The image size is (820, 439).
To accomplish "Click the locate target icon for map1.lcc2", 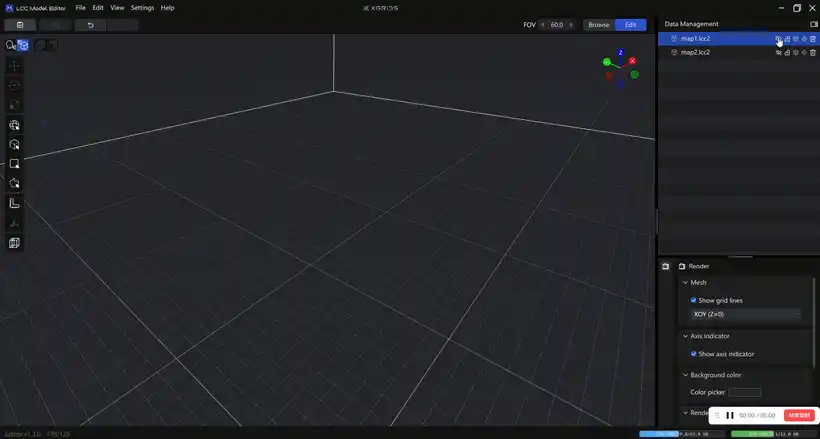I will 804,39.
